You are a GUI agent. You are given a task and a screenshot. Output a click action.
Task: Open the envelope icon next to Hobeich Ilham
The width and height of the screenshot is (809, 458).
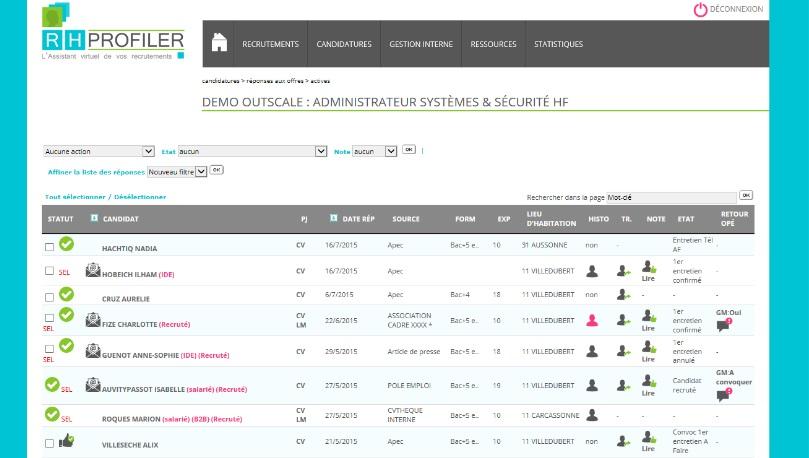[93, 270]
